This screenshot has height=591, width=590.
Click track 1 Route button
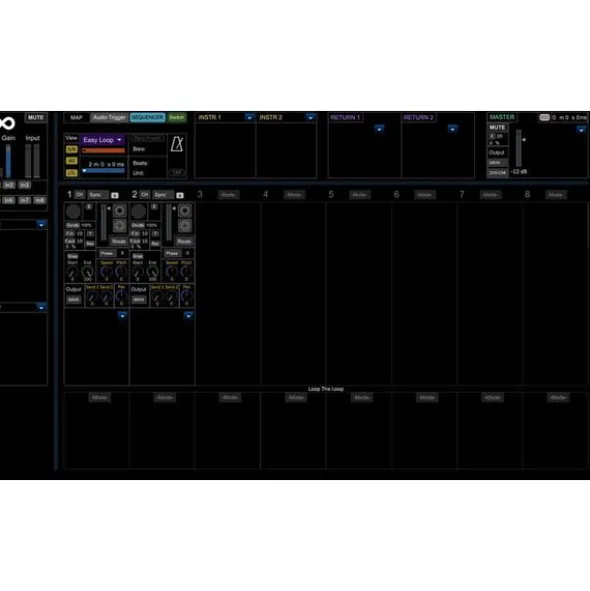[119, 241]
